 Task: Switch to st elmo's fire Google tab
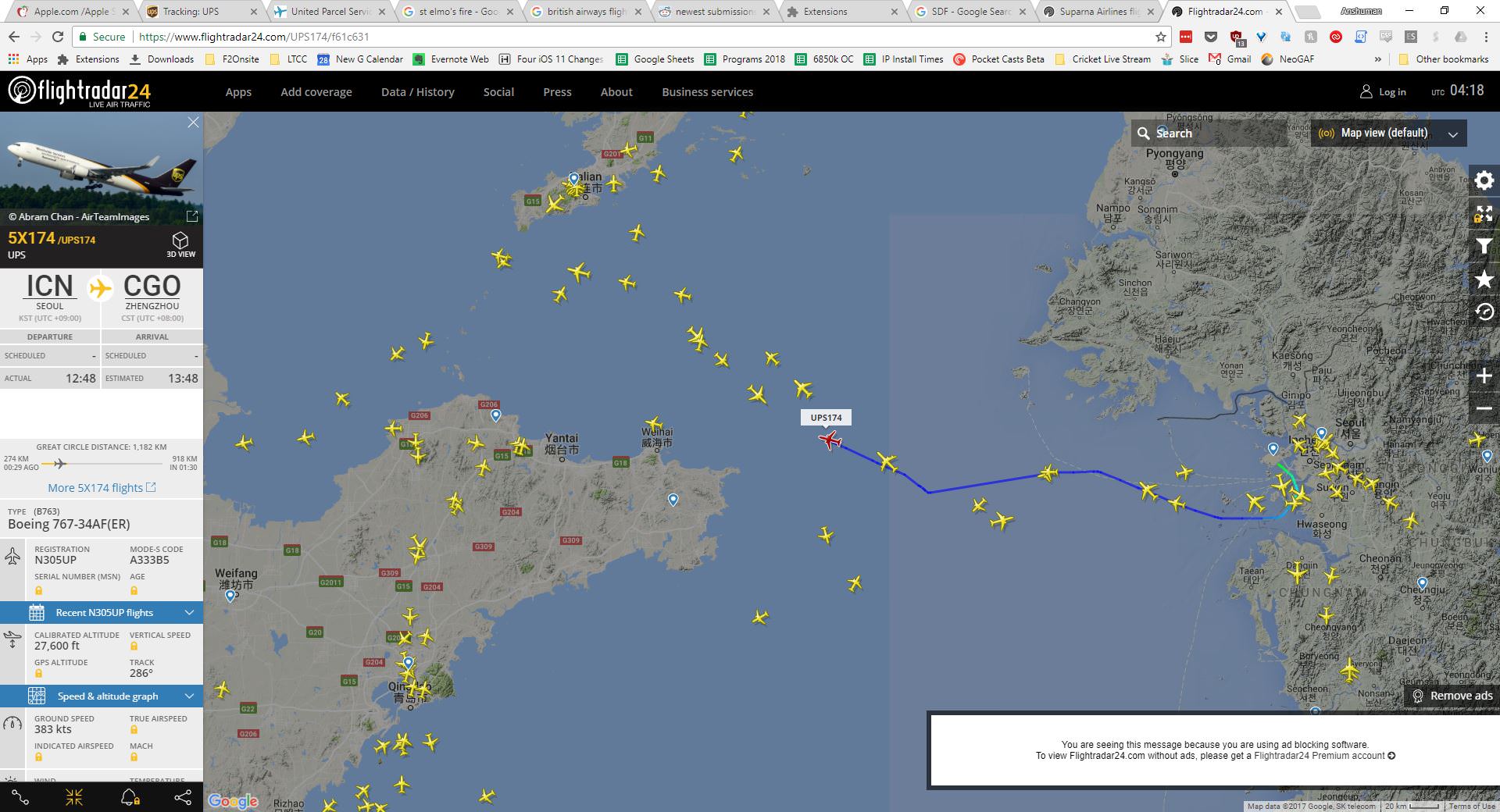tap(457, 12)
